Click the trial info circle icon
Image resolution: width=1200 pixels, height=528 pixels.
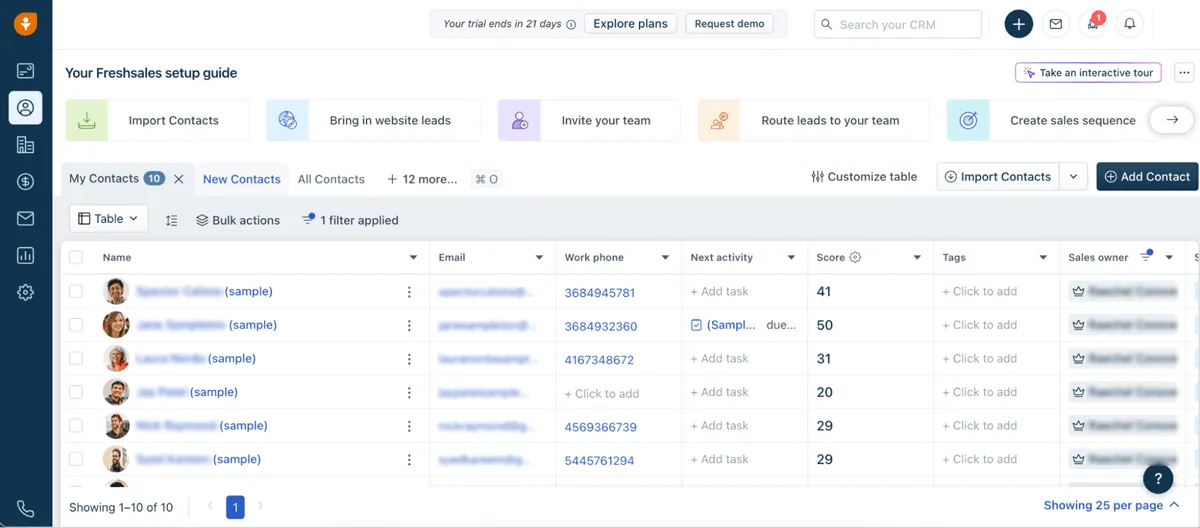tap(571, 25)
